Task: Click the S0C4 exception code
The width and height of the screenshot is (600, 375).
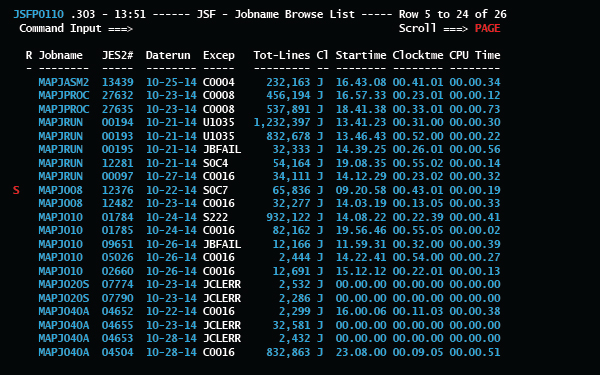Action: 215,163
